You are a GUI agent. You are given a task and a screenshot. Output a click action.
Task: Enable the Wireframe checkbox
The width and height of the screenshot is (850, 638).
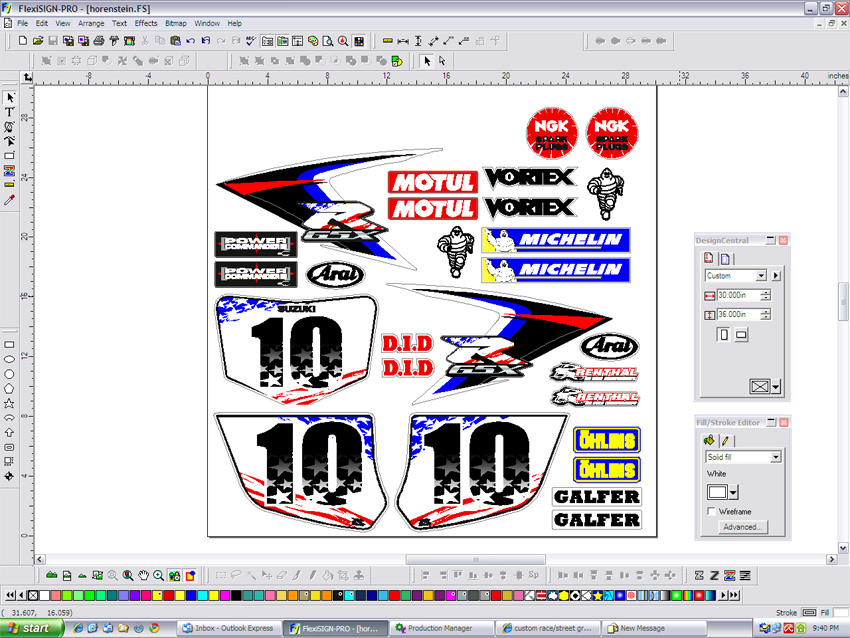point(710,511)
